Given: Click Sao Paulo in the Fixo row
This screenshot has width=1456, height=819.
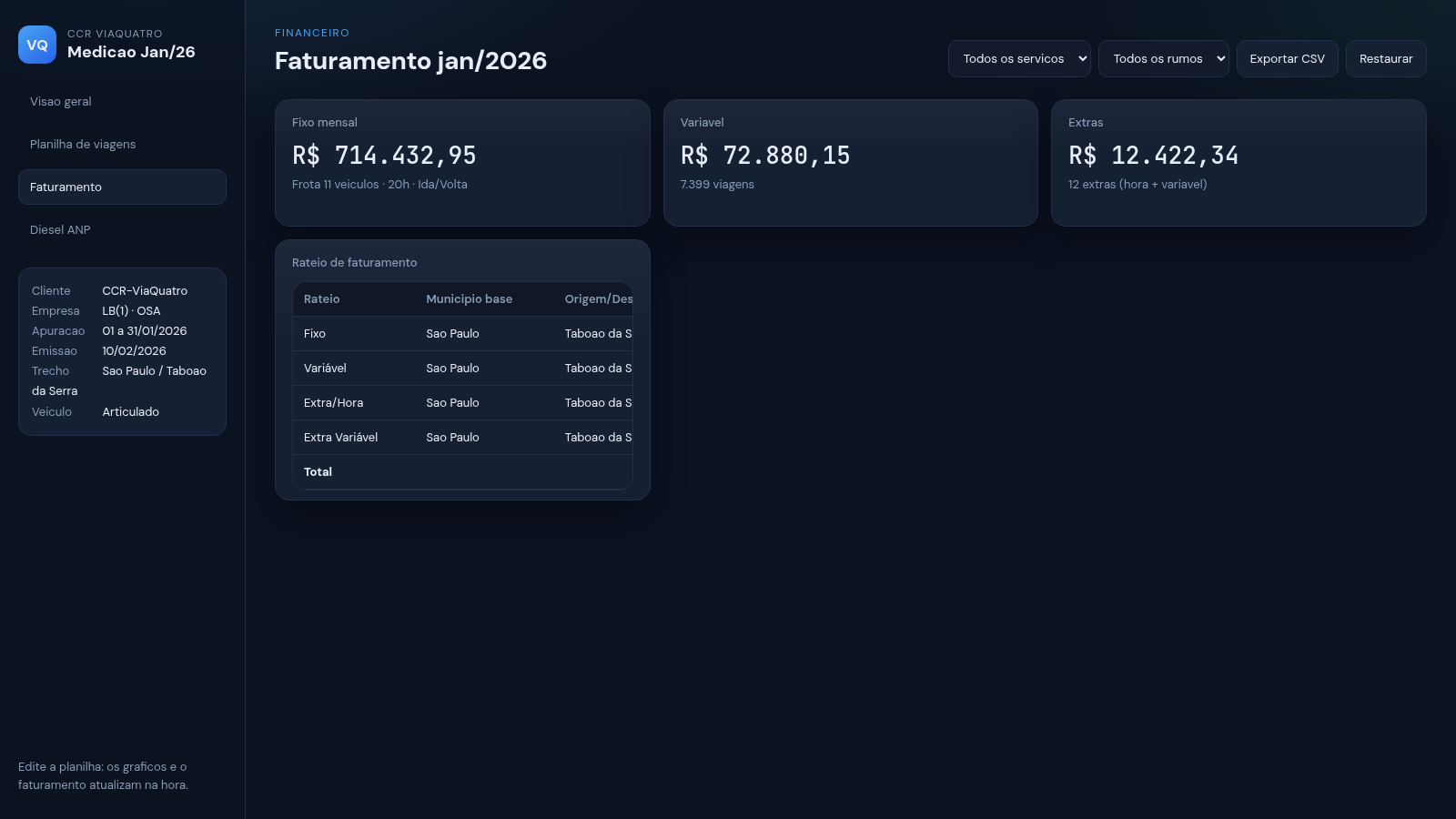Looking at the screenshot, I should [452, 334].
